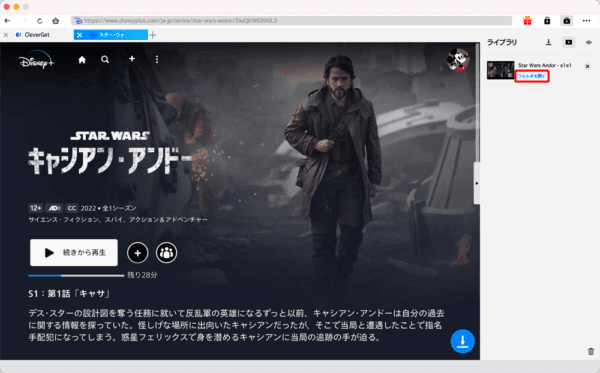The height and width of the screenshot is (373, 600).
Task: Switch to the CleverGet tab
Action: click(x=37, y=35)
